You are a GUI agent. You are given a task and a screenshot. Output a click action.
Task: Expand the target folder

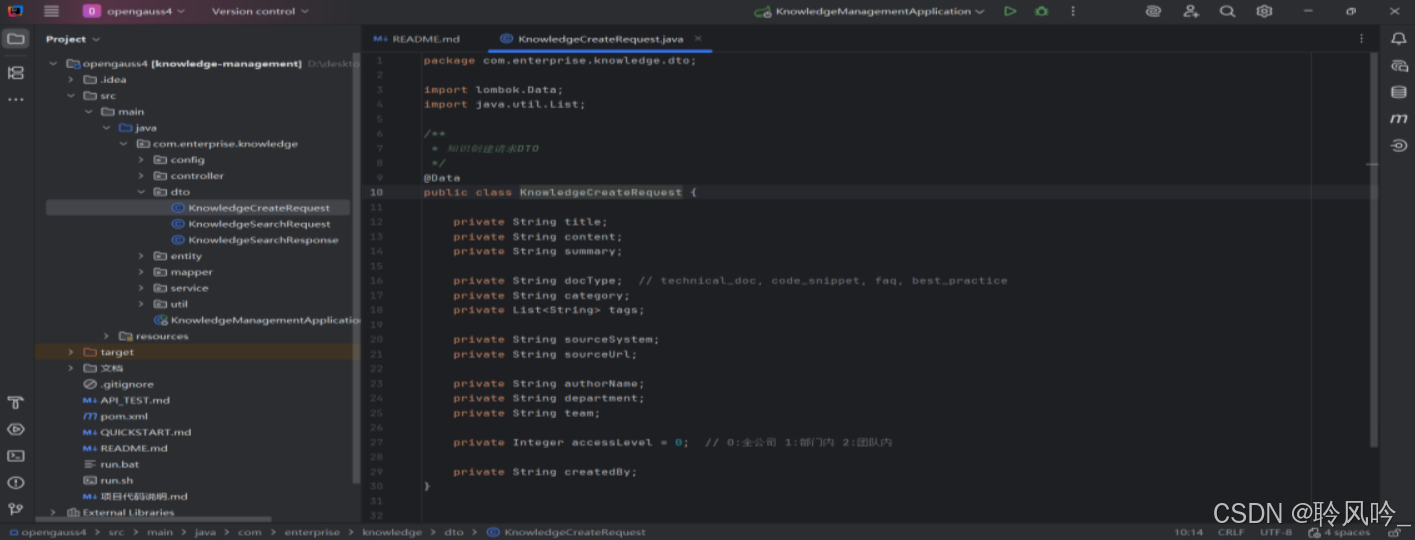tap(72, 352)
